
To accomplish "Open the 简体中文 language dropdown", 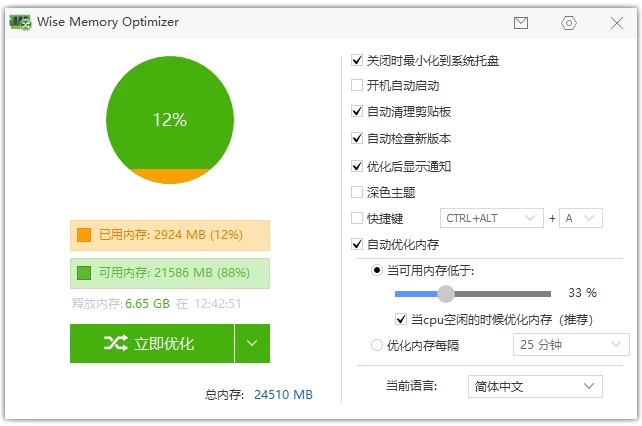I will [x=535, y=386].
